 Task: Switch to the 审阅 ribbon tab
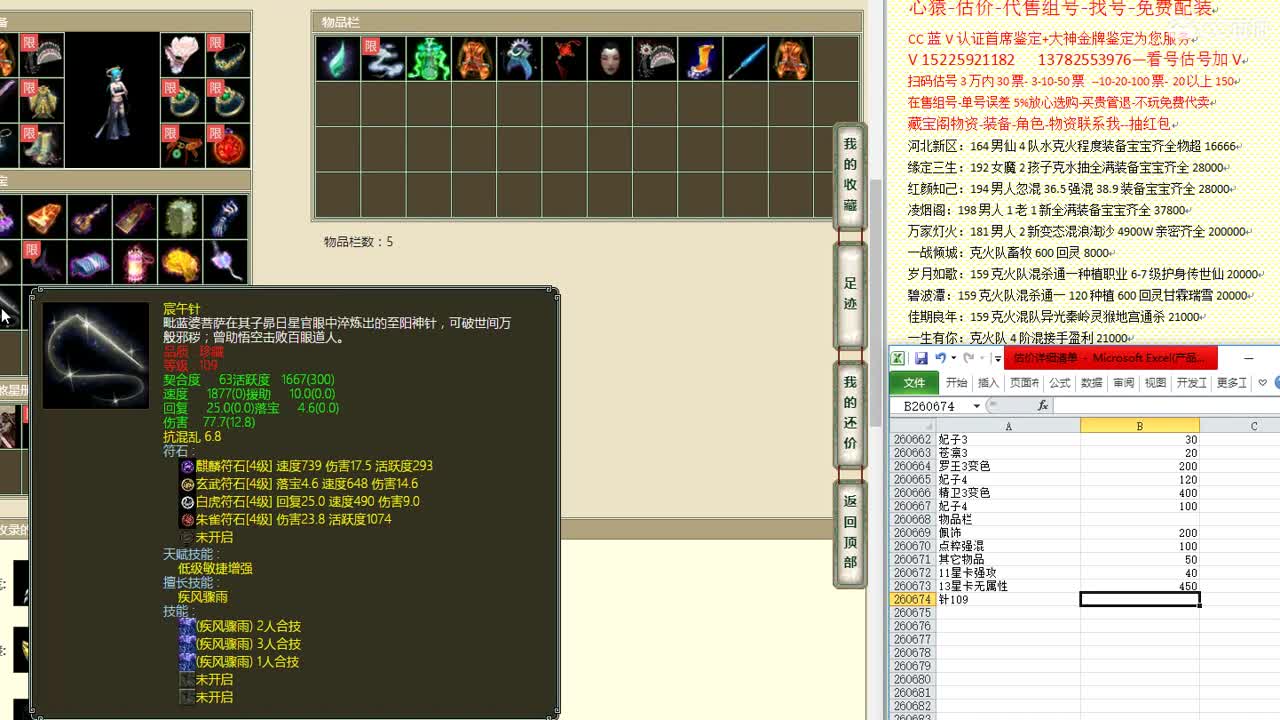pos(1124,383)
